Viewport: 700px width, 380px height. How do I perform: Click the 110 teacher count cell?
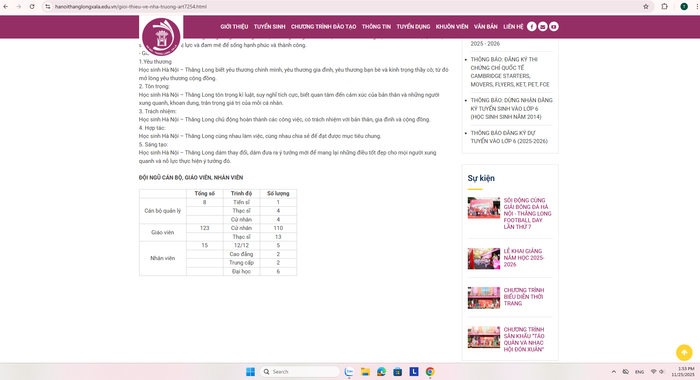pos(278,228)
